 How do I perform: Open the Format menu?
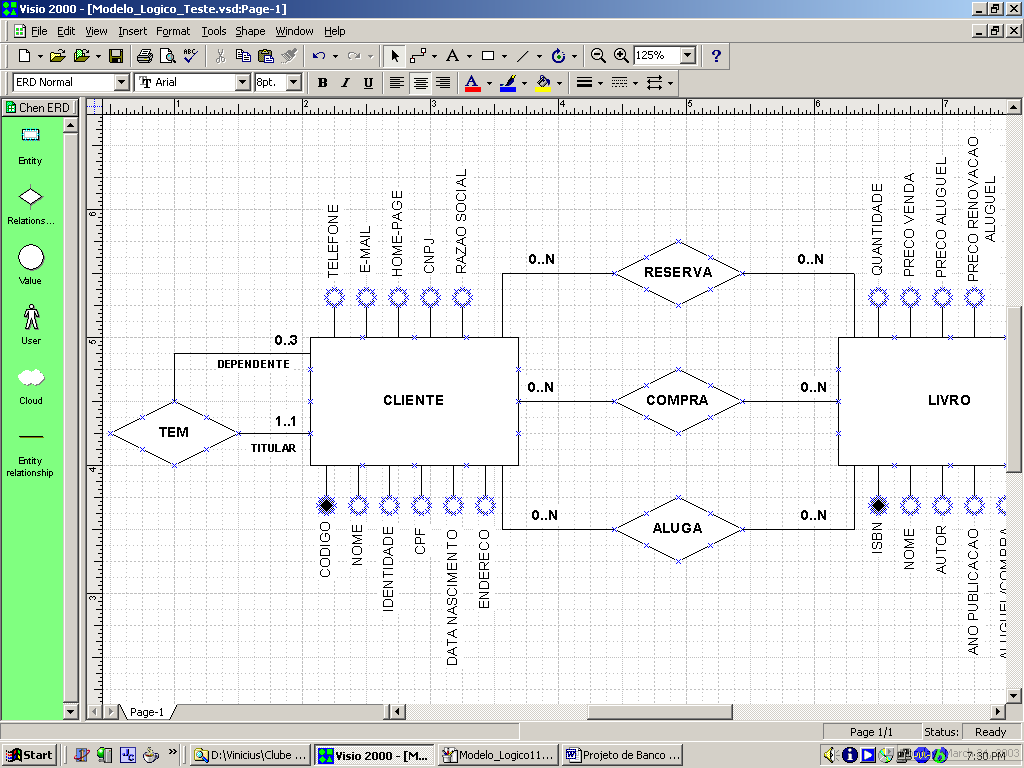pos(173,31)
